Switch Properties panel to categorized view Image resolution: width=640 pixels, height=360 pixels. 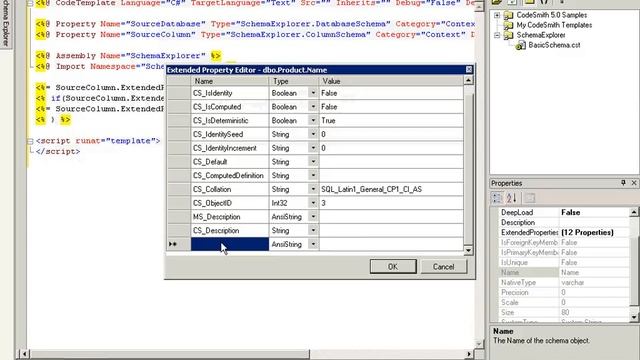[x=497, y=198]
